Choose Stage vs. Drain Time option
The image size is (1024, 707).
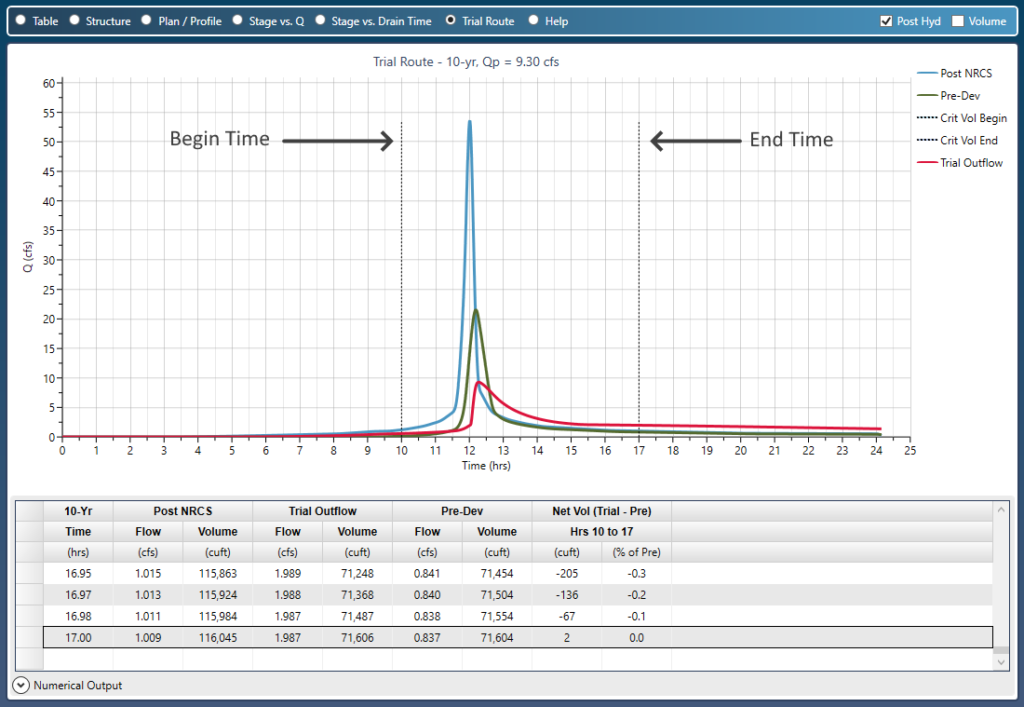[320, 21]
